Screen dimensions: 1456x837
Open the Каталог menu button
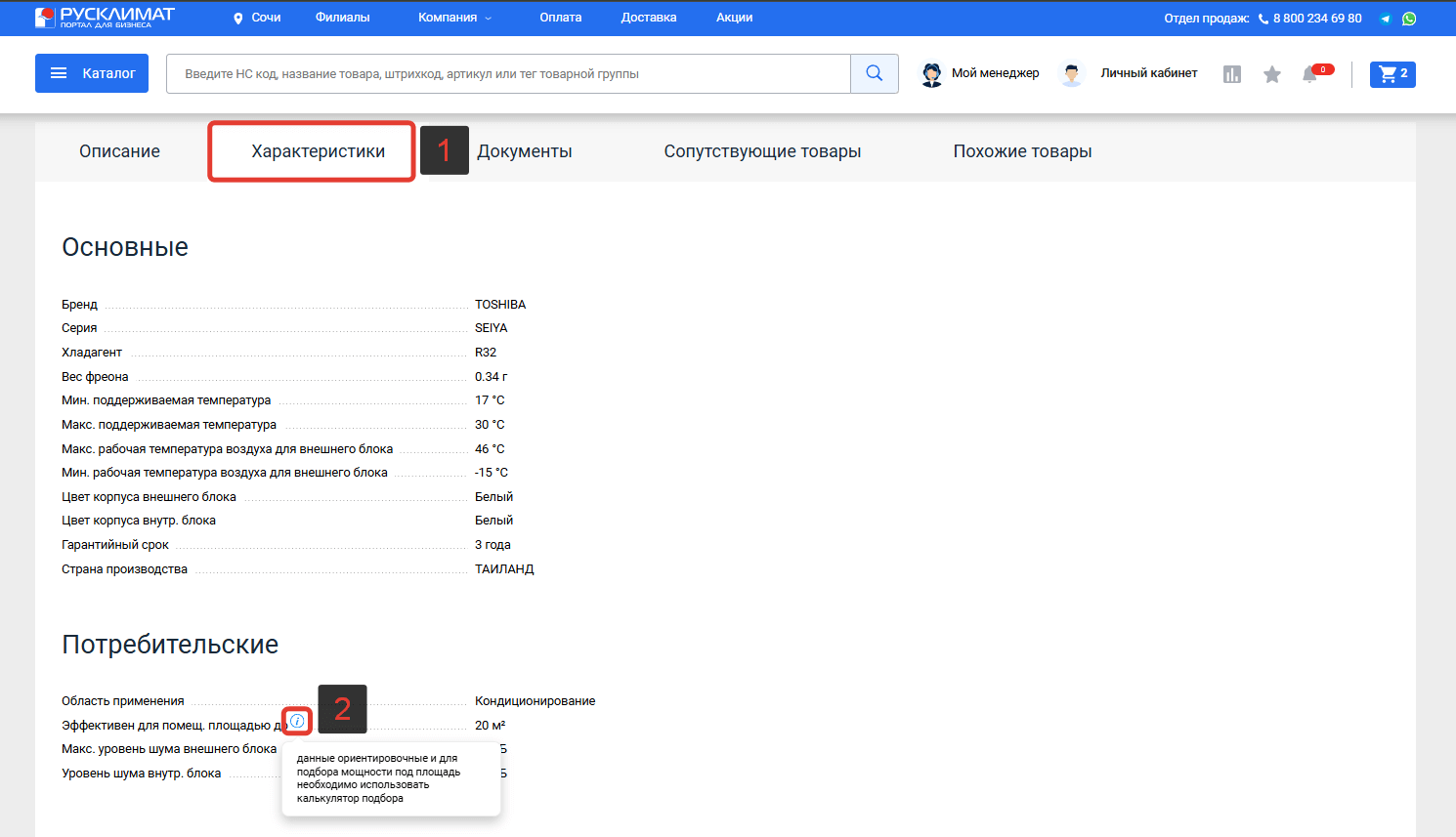point(92,73)
